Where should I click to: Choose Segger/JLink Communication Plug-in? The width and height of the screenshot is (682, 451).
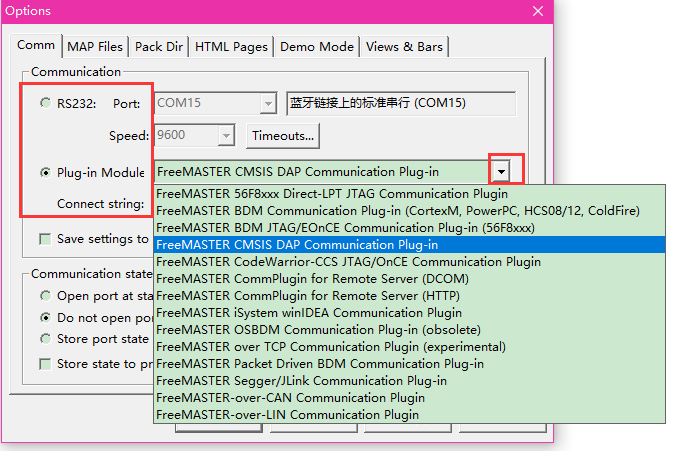tap(410, 380)
